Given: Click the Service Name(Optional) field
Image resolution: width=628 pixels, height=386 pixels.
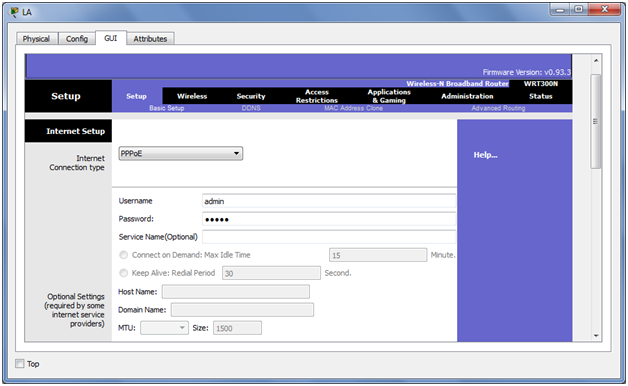Looking at the screenshot, I should coord(329,237).
